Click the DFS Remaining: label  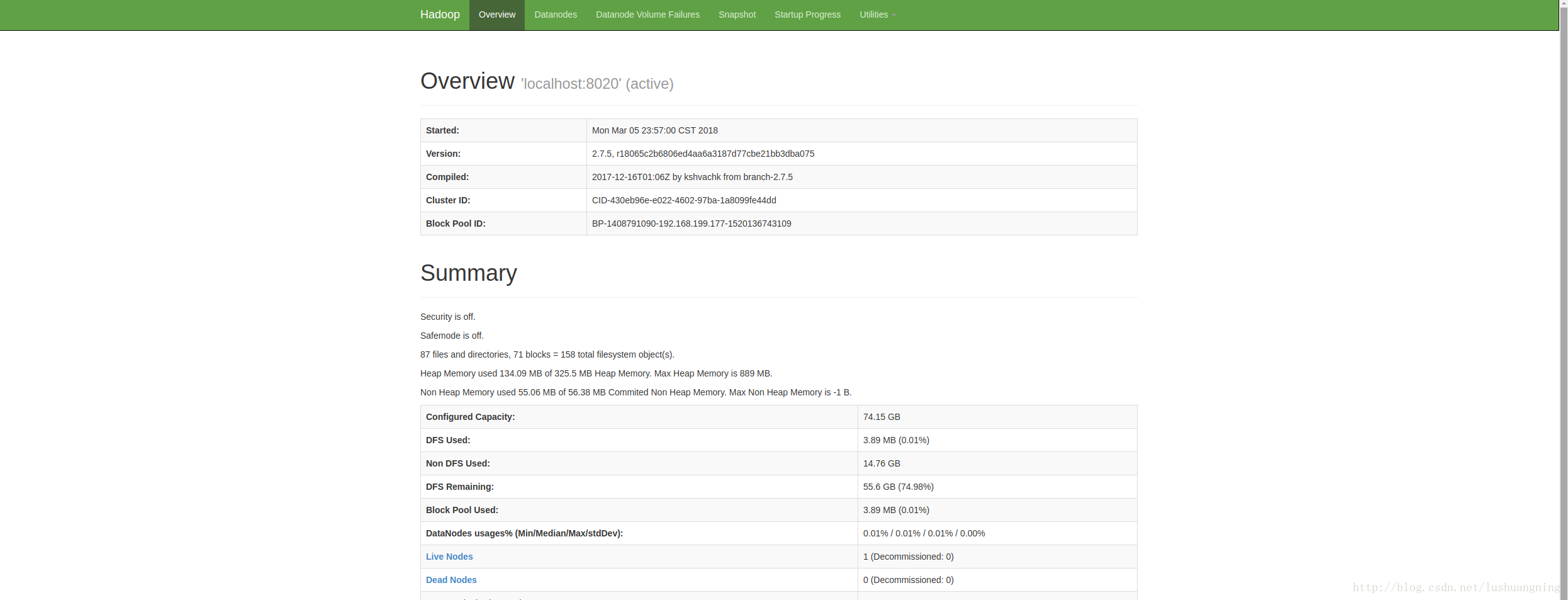460,487
